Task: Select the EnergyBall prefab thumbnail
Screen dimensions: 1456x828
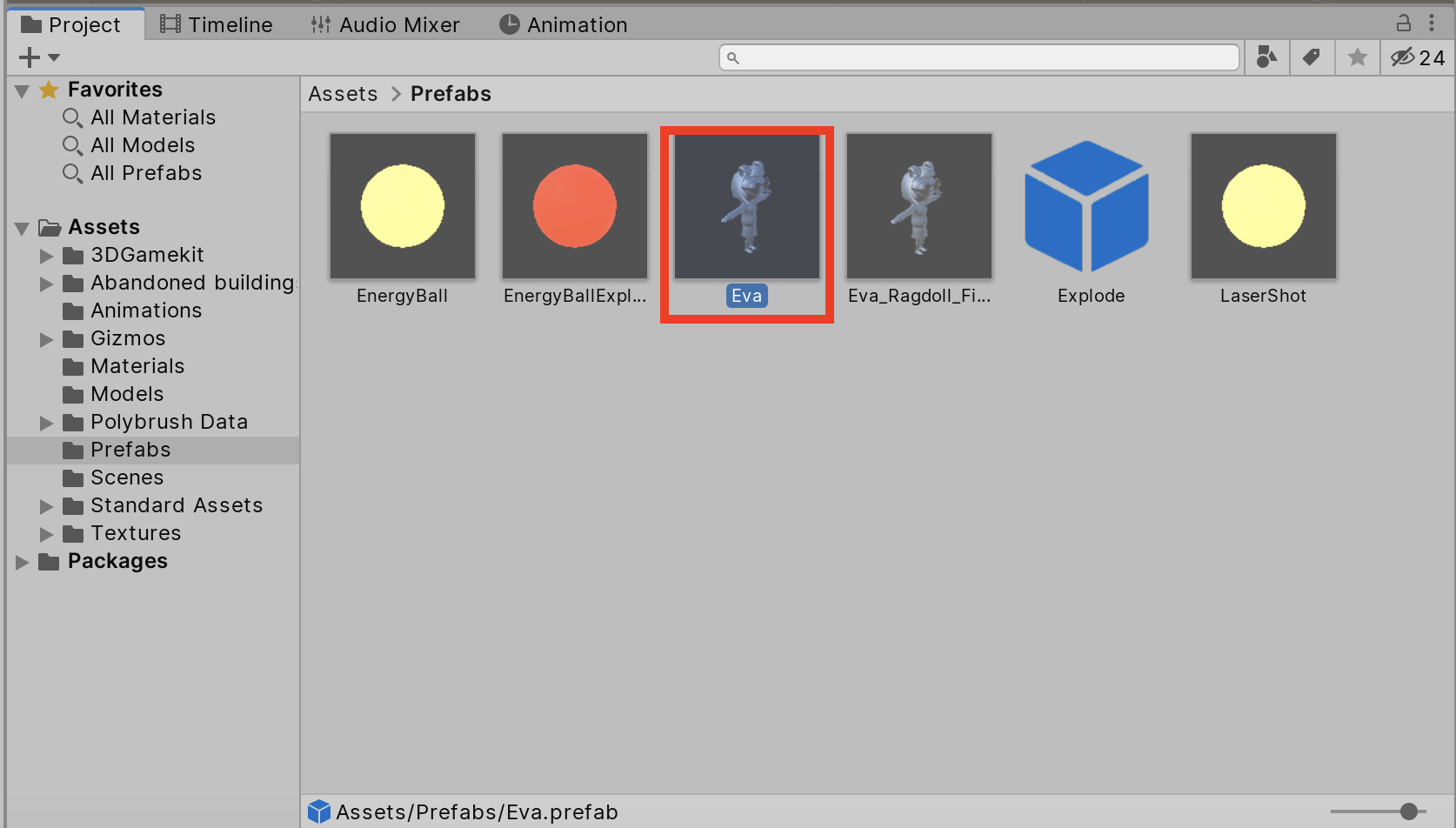Action: coord(403,206)
